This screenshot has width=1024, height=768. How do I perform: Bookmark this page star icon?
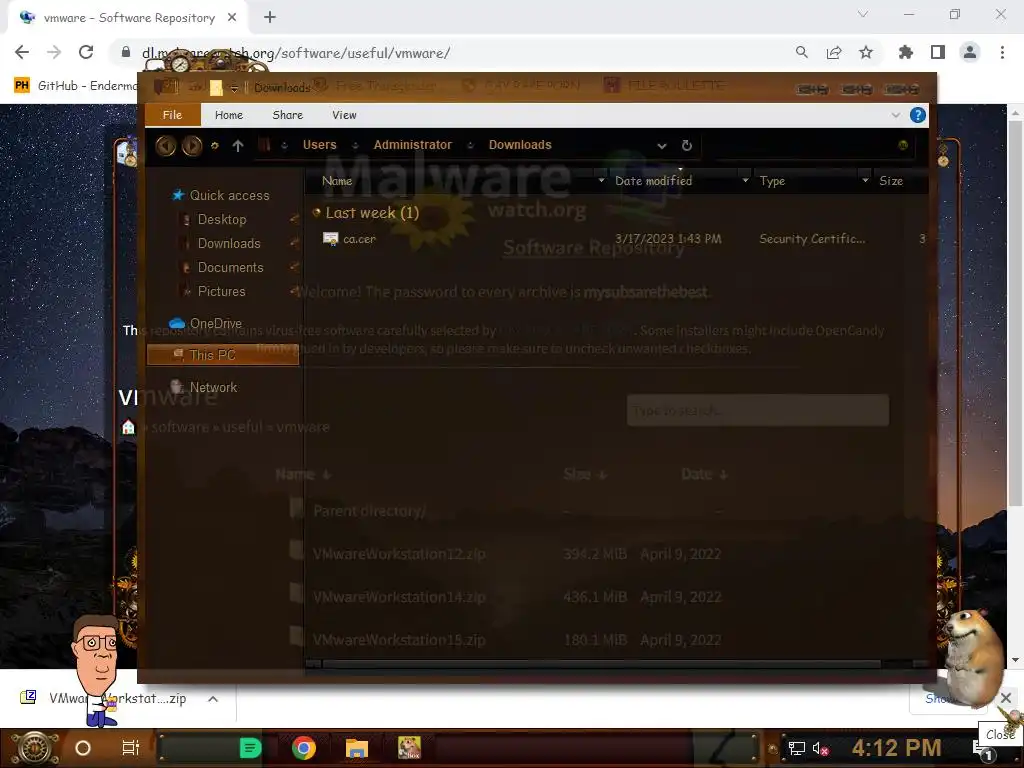tap(866, 52)
